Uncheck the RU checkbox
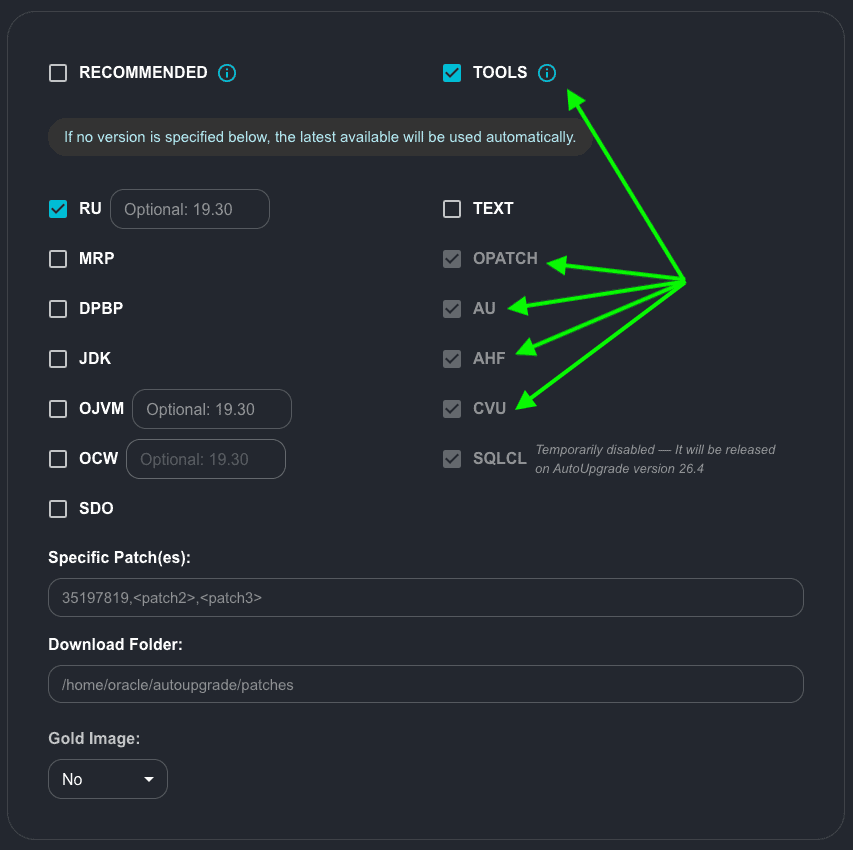Image resolution: width=853 pixels, height=850 pixels. 58,209
